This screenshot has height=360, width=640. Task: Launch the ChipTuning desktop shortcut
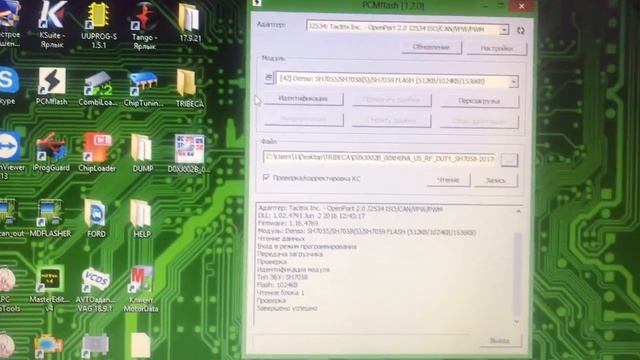click(143, 89)
